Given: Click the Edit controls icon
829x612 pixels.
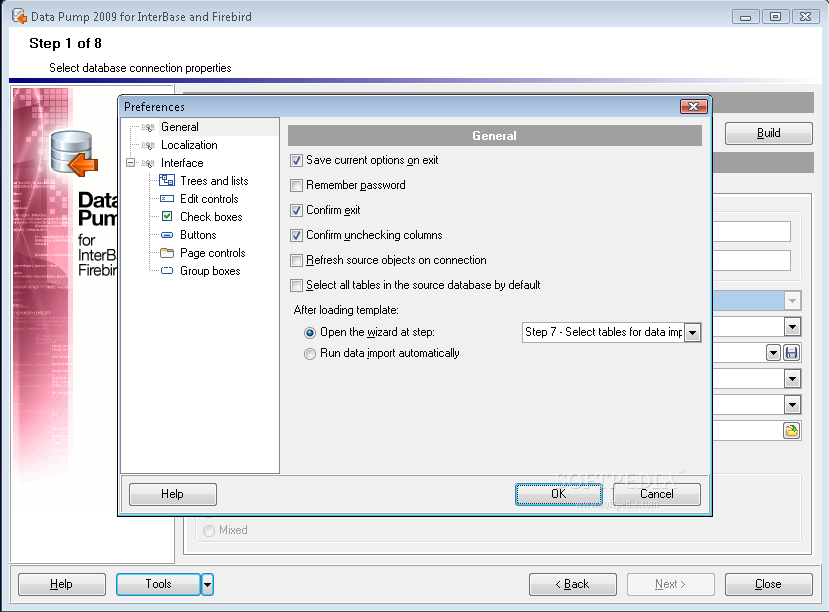Looking at the screenshot, I should [167, 199].
